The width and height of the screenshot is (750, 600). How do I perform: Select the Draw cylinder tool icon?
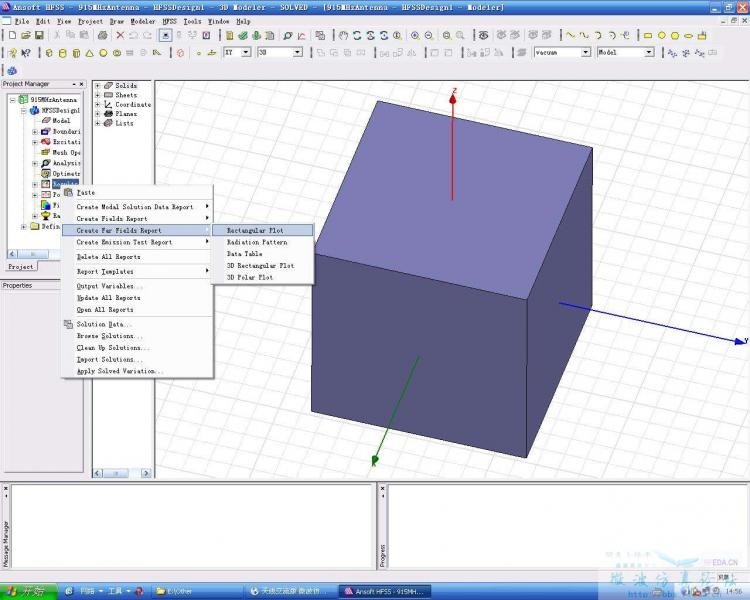pyautogui.click(x=64, y=53)
